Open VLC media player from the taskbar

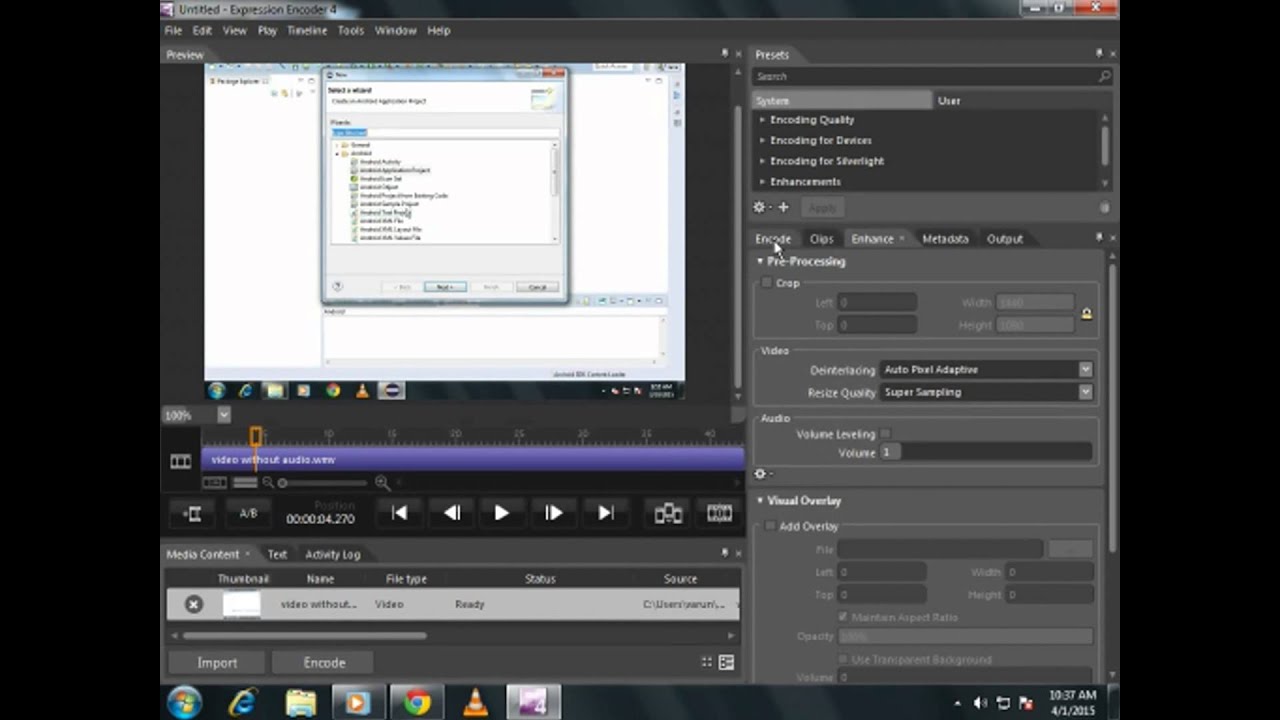[x=476, y=703]
